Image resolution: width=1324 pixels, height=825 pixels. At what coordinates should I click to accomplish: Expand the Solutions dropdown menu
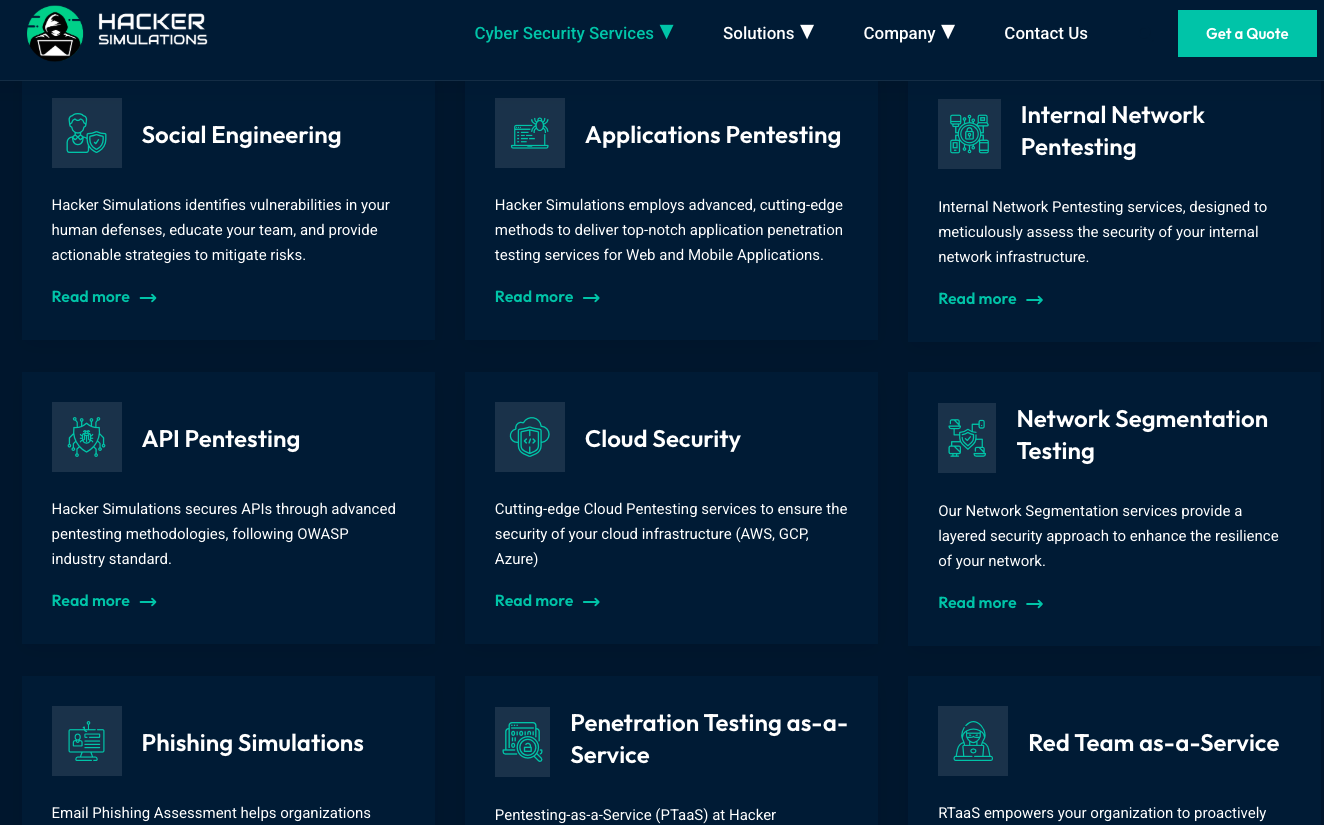pyautogui.click(x=768, y=33)
